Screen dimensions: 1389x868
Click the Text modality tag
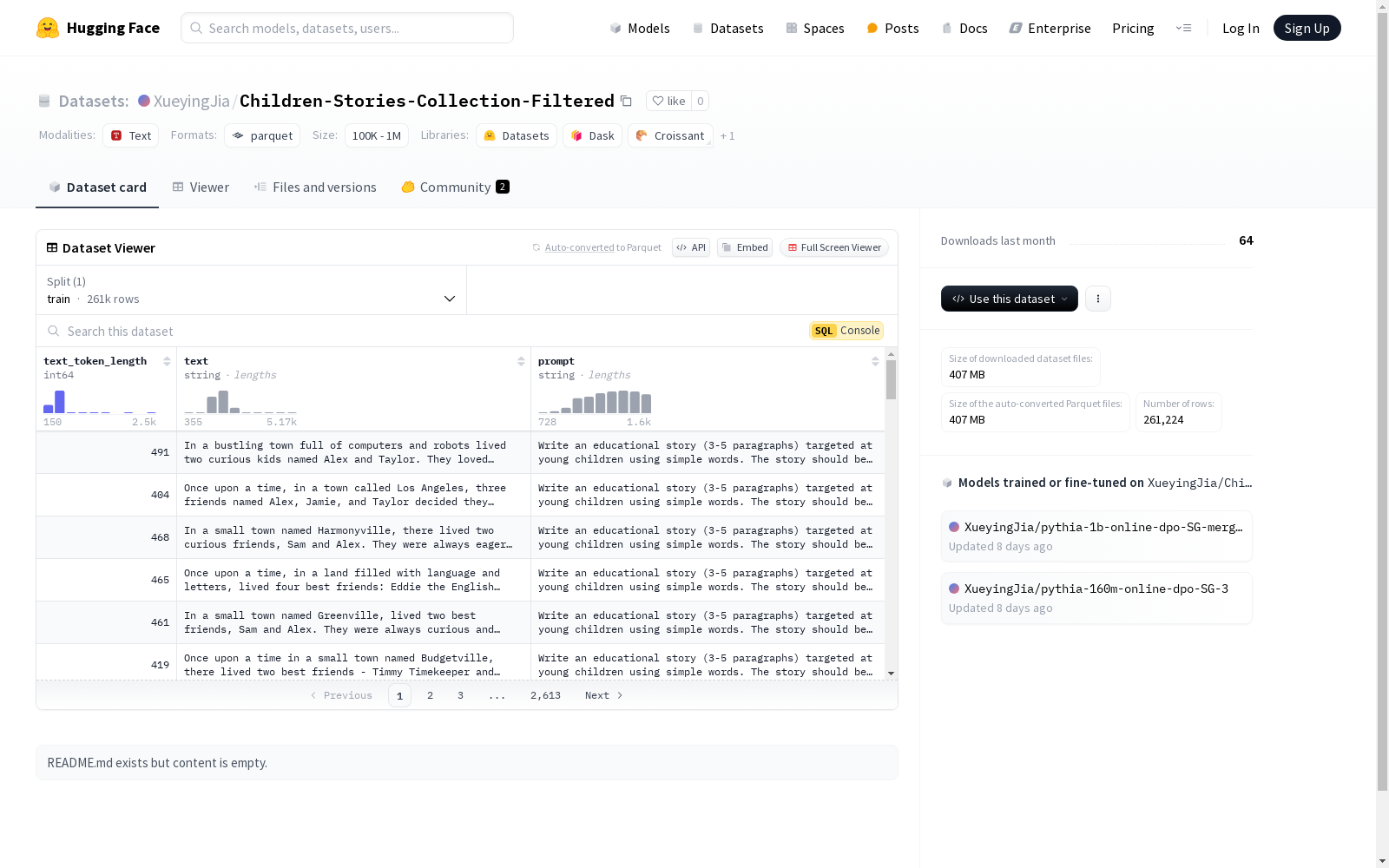coord(131,135)
